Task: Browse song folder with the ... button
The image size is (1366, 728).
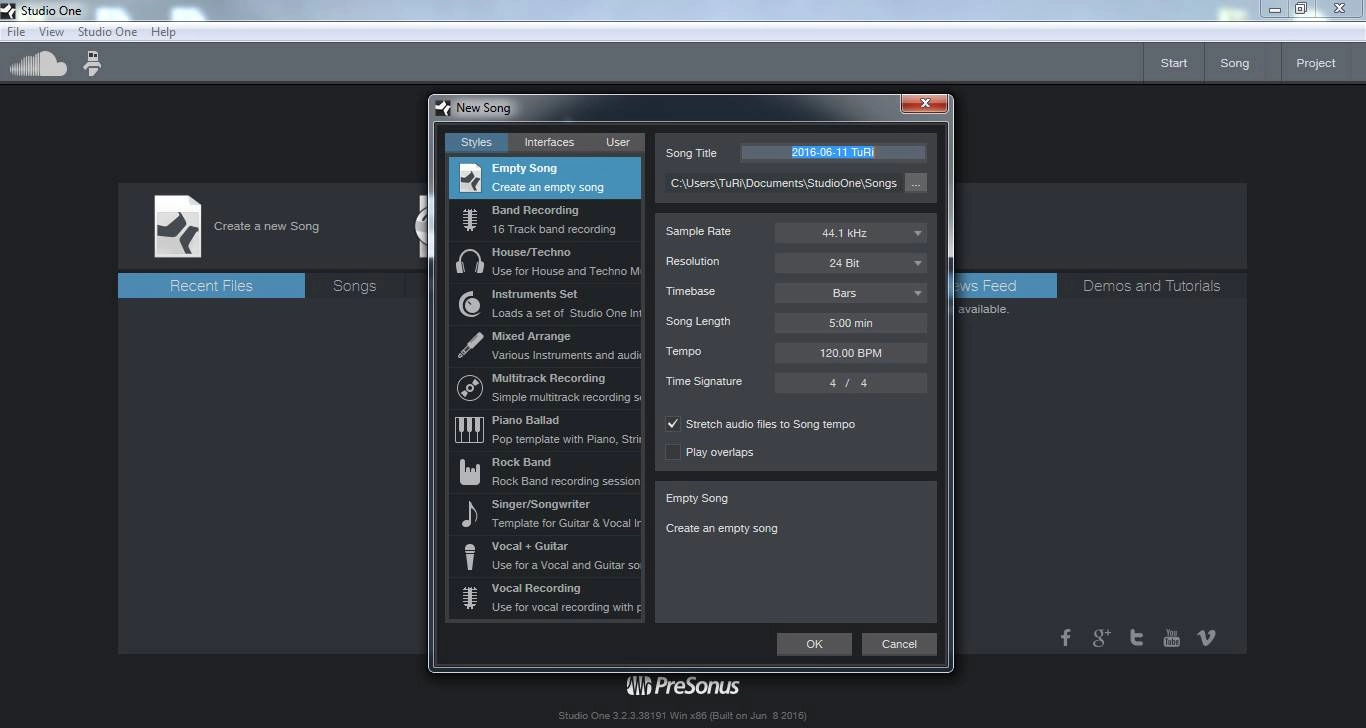Action: click(x=916, y=184)
